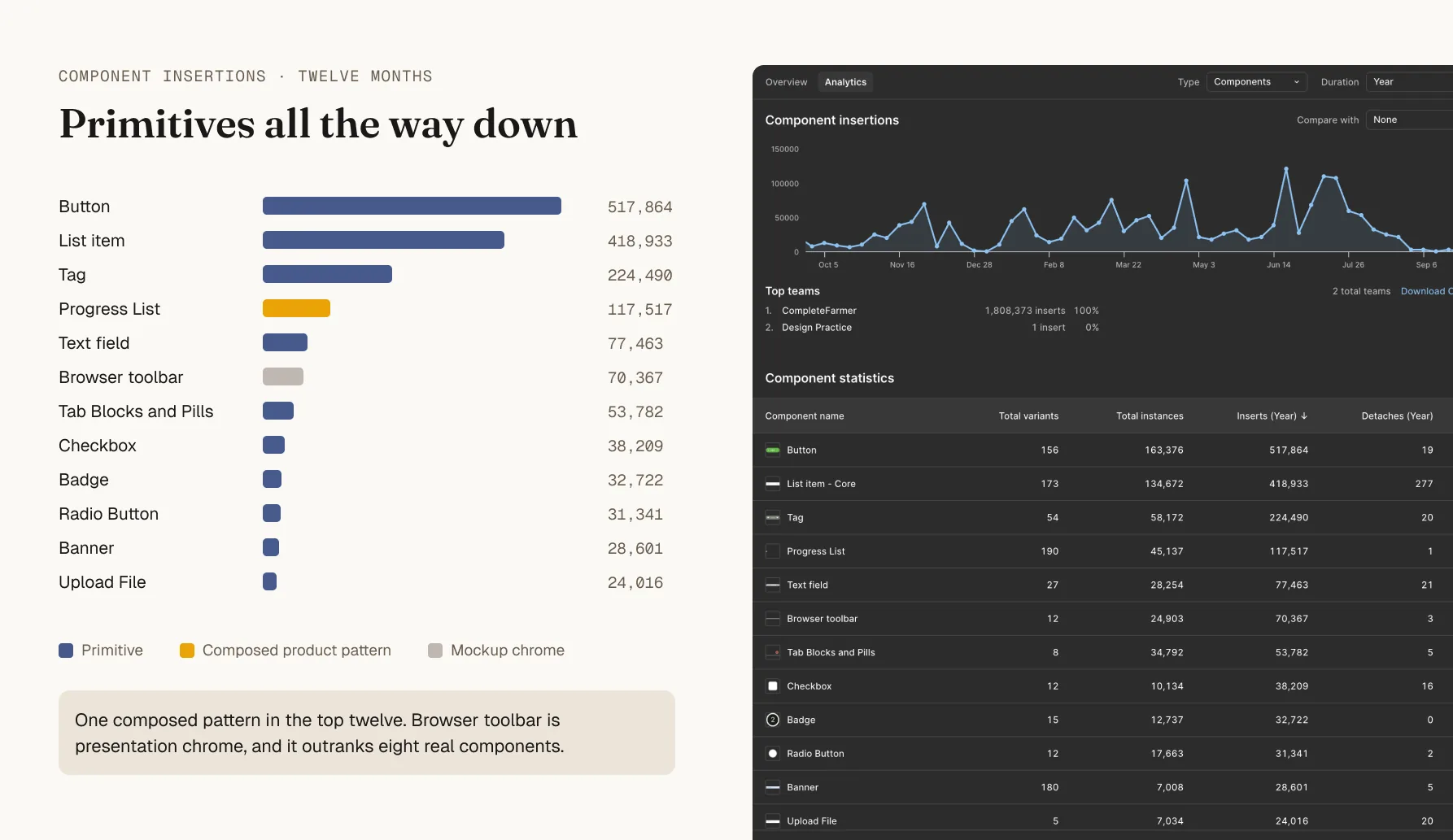Click the Progress List component icon
Viewport: 1453px width, 840px height.
pyautogui.click(x=773, y=551)
